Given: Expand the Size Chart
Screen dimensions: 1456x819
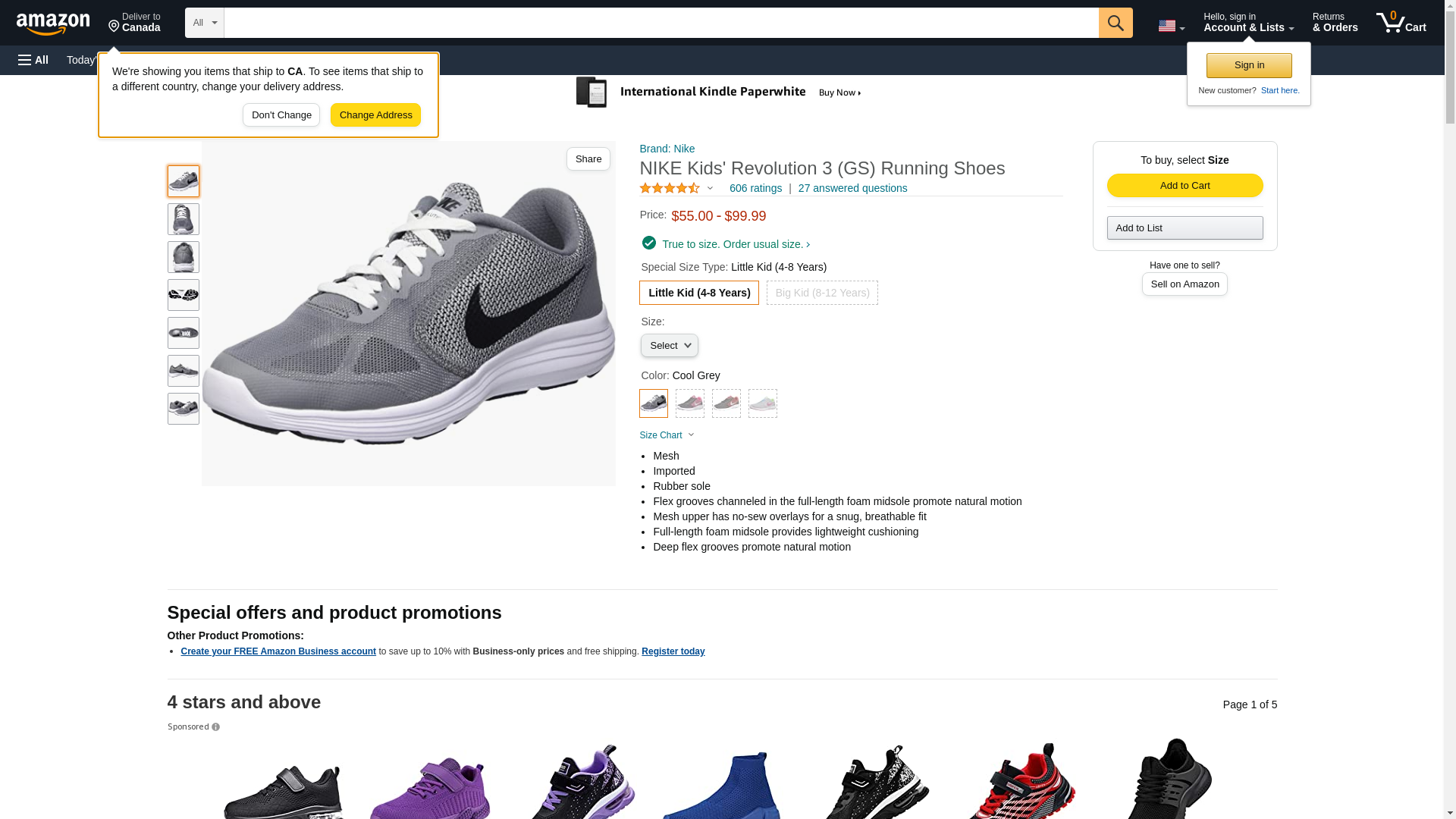Looking at the screenshot, I should pos(667,435).
